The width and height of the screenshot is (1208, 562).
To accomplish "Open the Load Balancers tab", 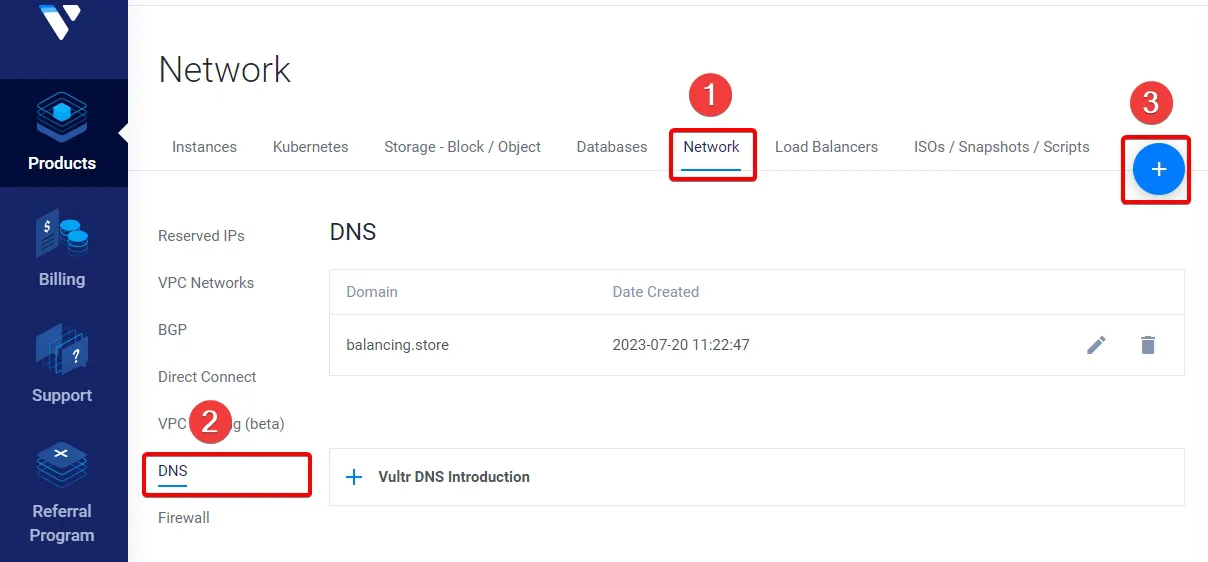I will [826, 147].
